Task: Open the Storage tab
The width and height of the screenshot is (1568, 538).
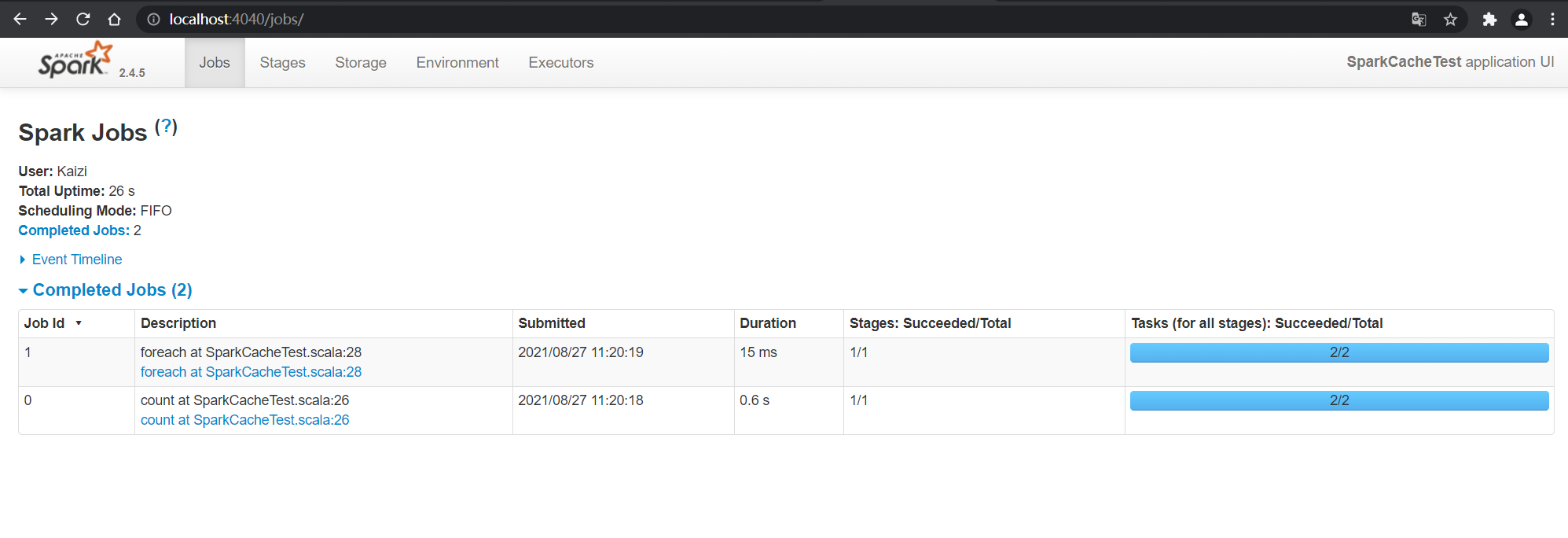Action: click(x=361, y=62)
